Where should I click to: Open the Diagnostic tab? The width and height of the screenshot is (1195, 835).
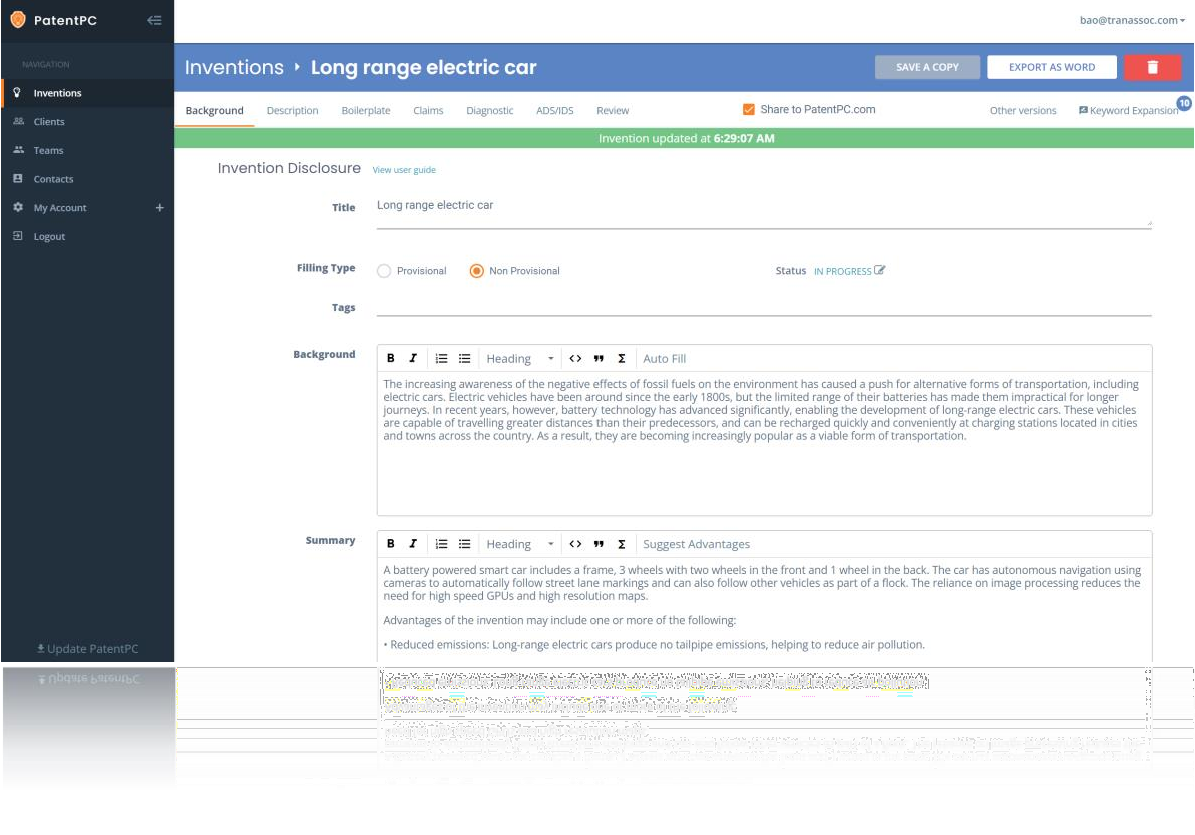[x=489, y=110]
